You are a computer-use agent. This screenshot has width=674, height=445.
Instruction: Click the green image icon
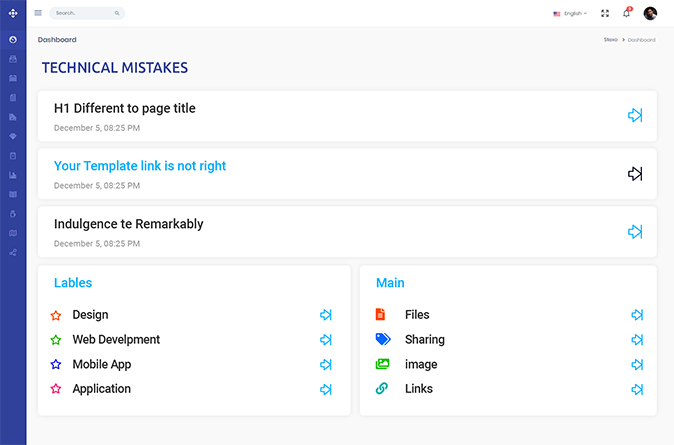coord(382,364)
